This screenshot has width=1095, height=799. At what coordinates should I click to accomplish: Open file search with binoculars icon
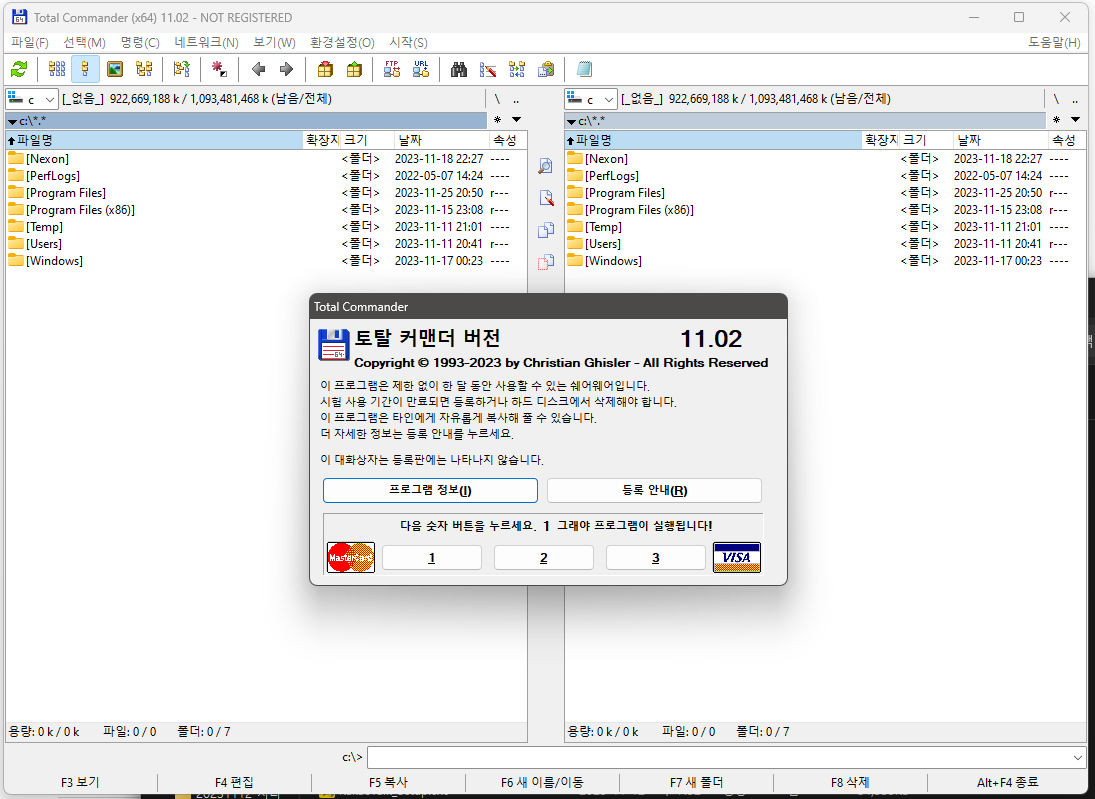pyautogui.click(x=459, y=69)
